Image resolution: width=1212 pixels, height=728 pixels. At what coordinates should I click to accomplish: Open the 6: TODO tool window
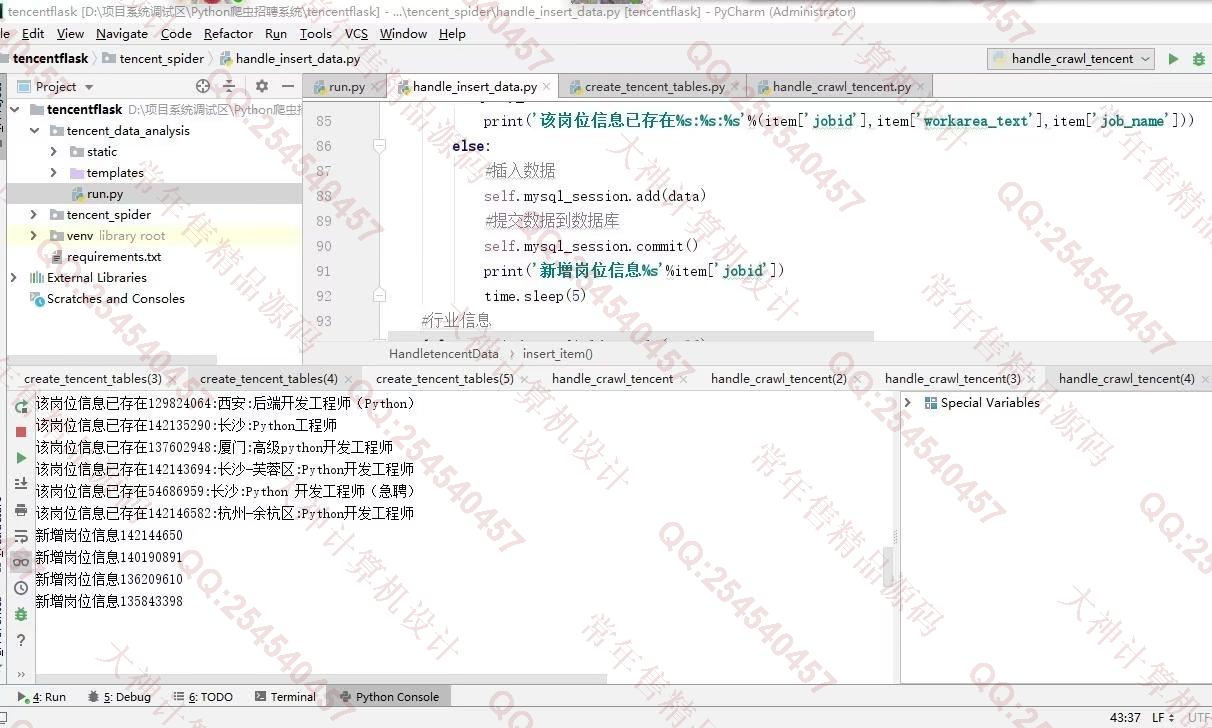(204, 697)
